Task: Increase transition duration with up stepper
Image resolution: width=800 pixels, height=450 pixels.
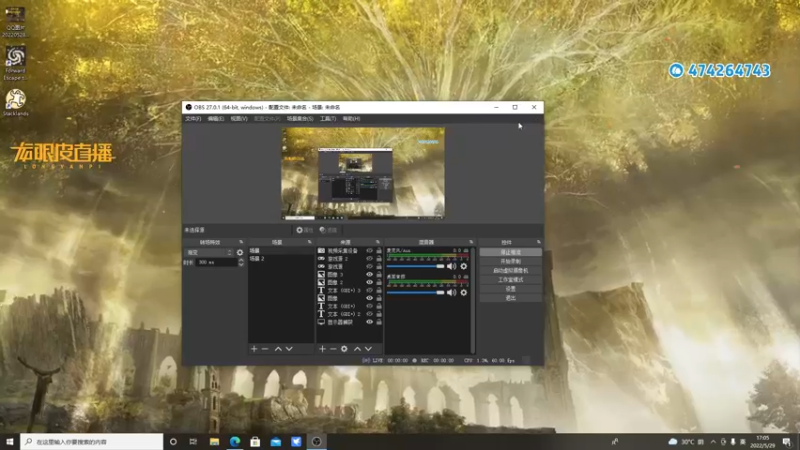Action: pos(241,260)
